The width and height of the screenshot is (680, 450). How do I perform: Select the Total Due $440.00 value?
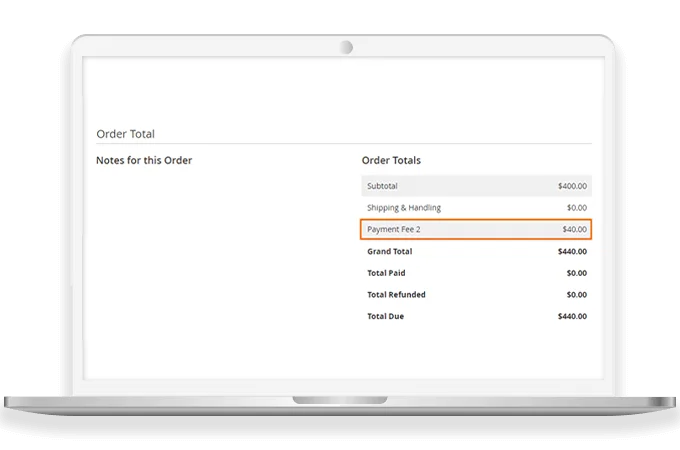[572, 316]
